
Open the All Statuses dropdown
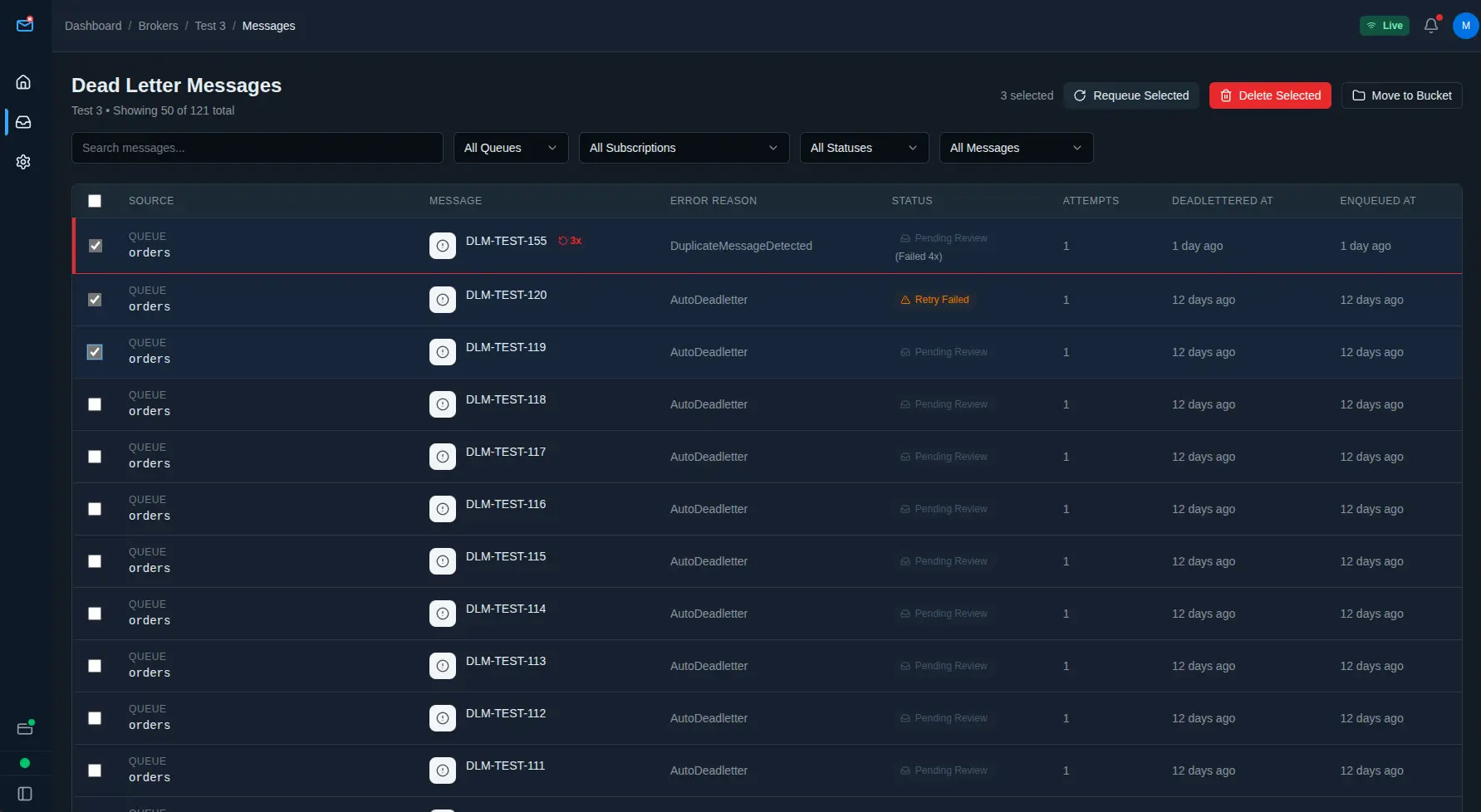[864, 148]
